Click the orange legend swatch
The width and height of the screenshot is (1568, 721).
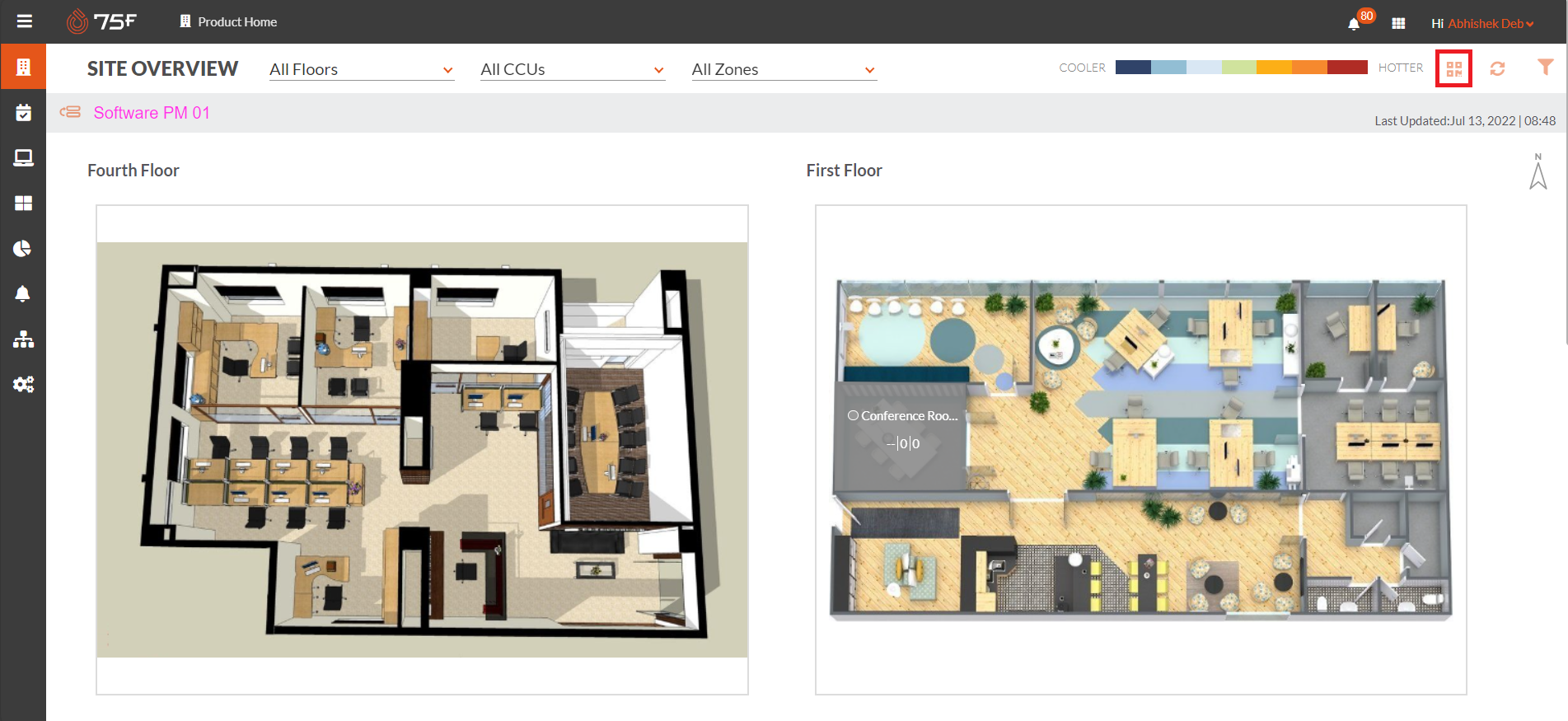tap(1309, 68)
